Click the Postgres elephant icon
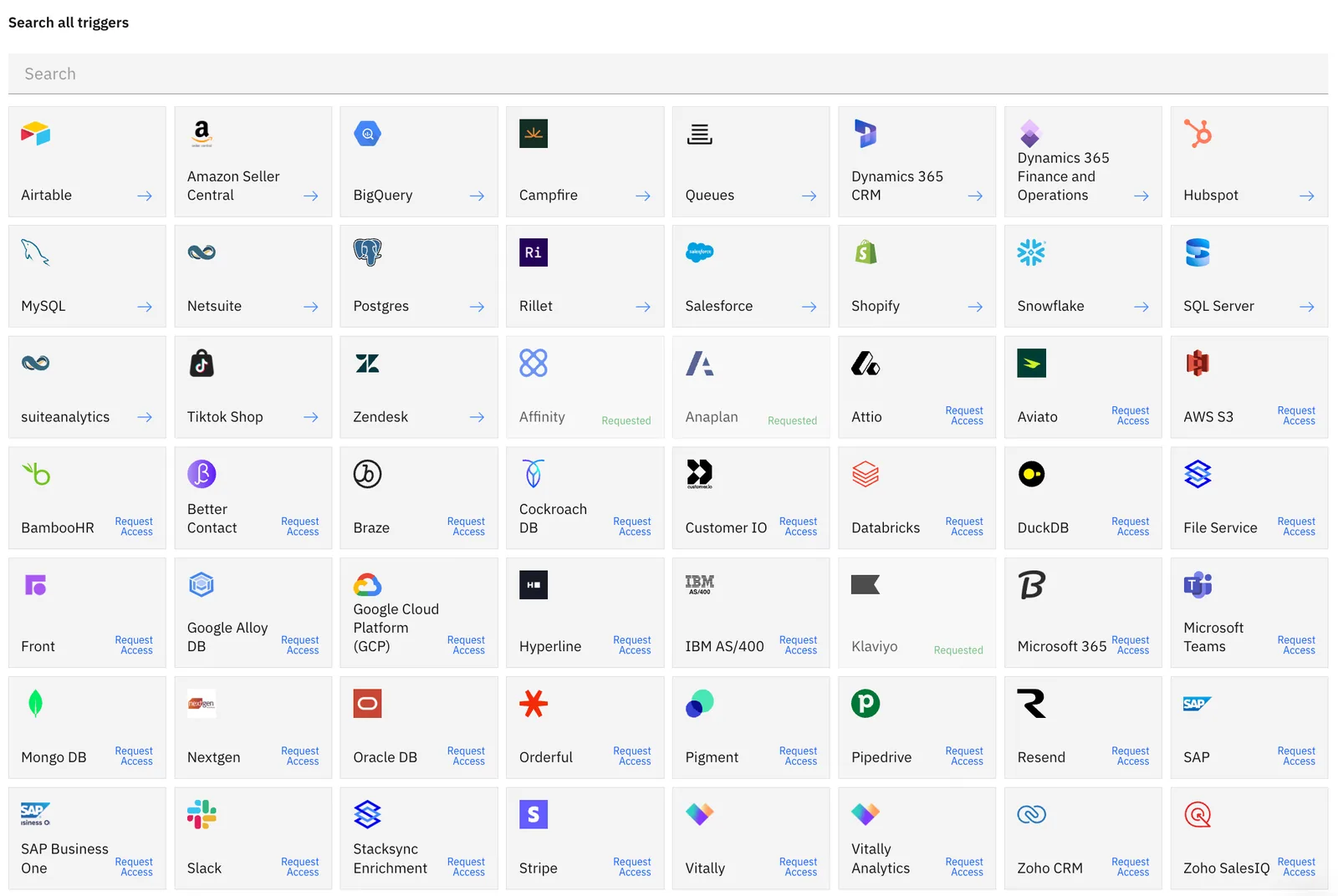1338x896 pixels. coord(368,252)
